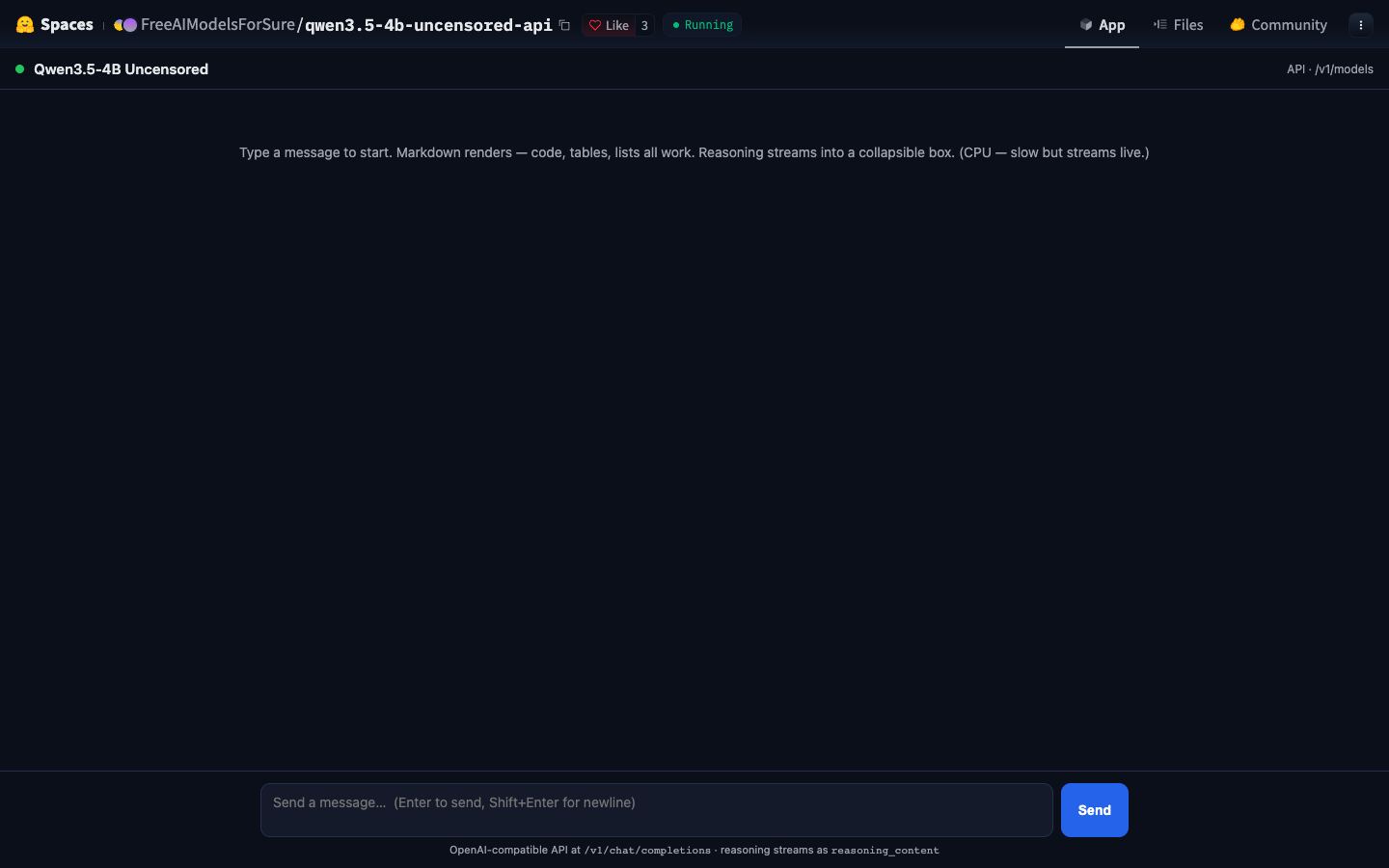The width and height of the screenshot is (1389, 868).
Task: Open the API /v1/models link
Action: point(1330,69)
